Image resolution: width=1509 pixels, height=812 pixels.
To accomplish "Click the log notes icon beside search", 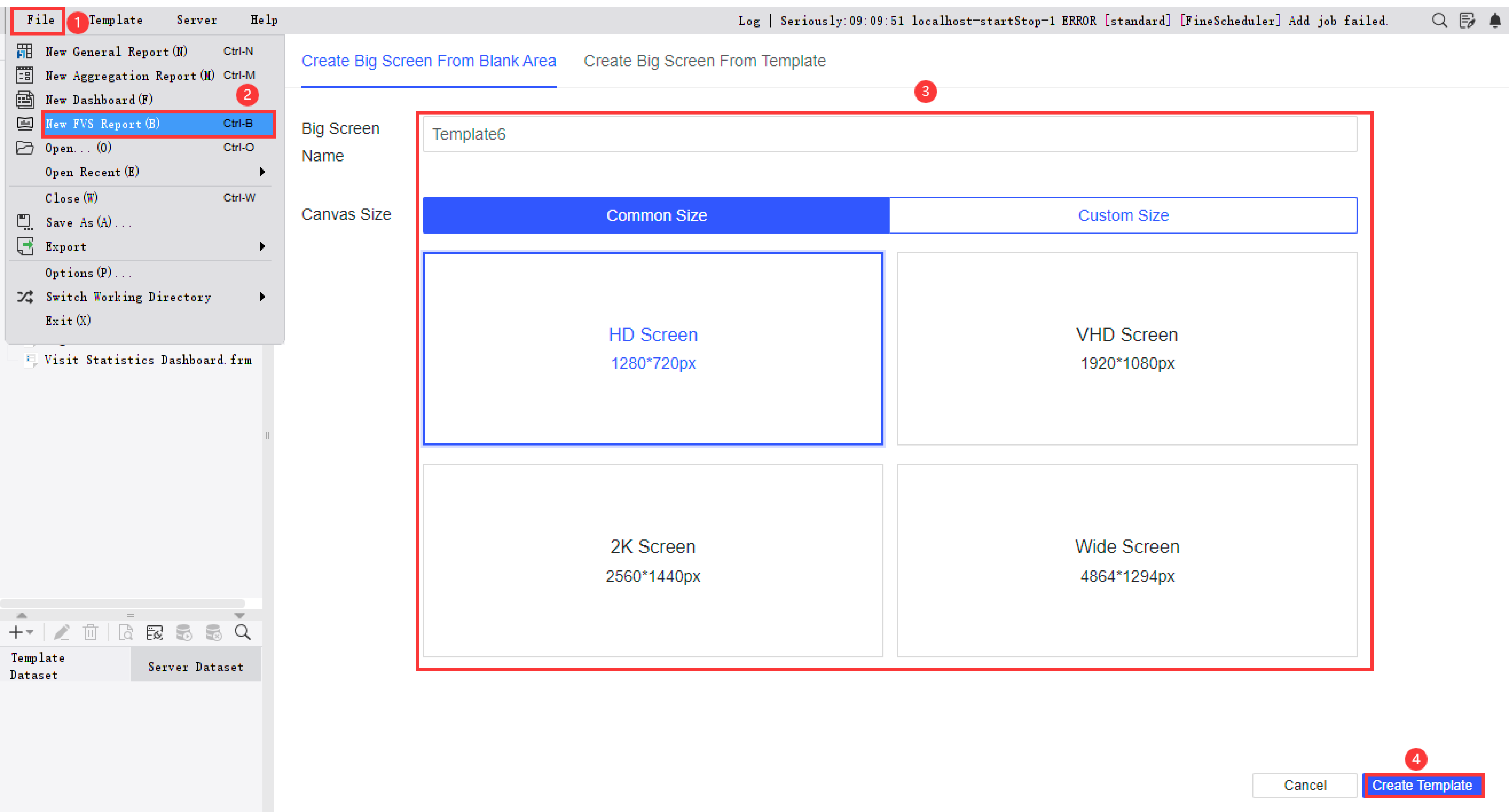I will tap(1467, 21).
